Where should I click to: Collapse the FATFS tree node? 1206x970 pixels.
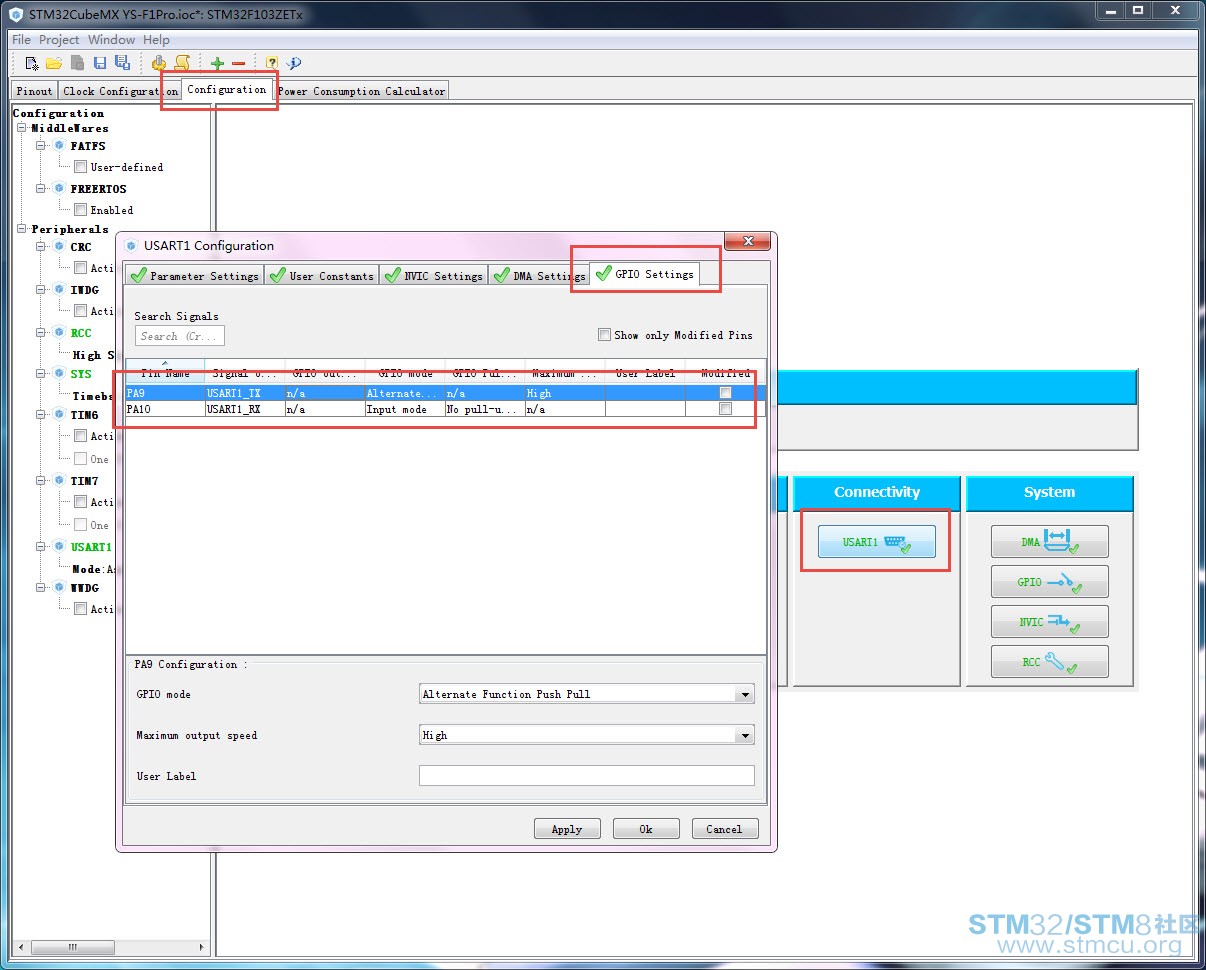click(x=42, y=146)
